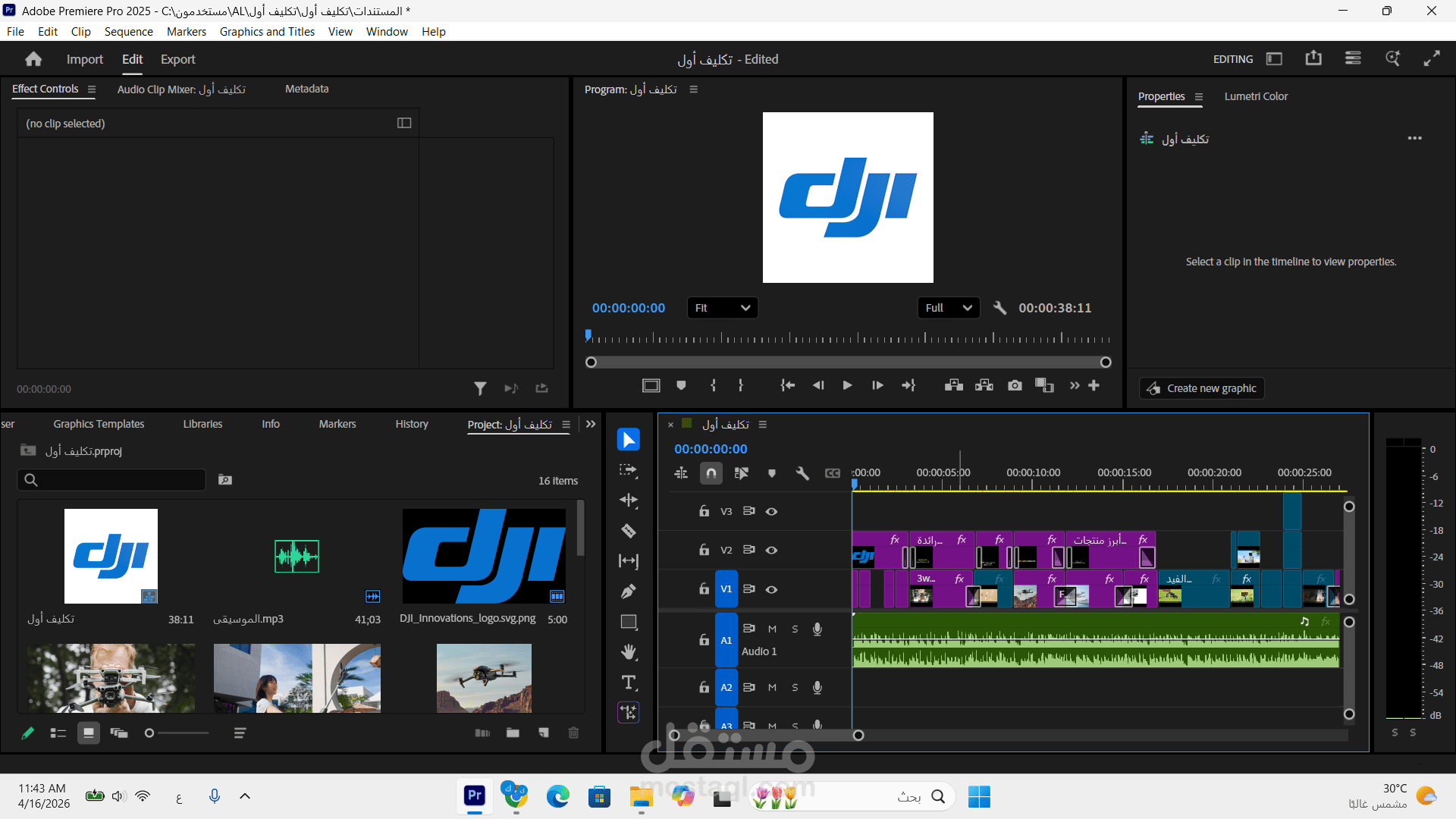Viewport: 1456px width, 819px height.
Task: Step forward one frame
Action: 877,386
